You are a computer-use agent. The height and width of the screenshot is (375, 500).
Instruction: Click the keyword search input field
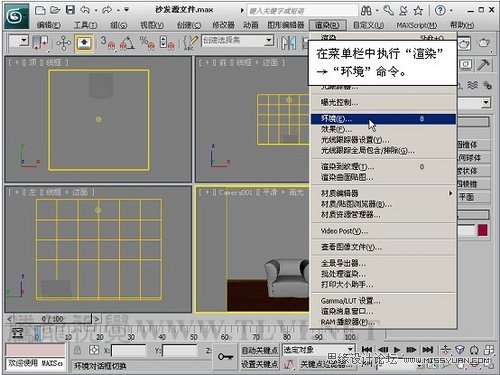point(303,11)
